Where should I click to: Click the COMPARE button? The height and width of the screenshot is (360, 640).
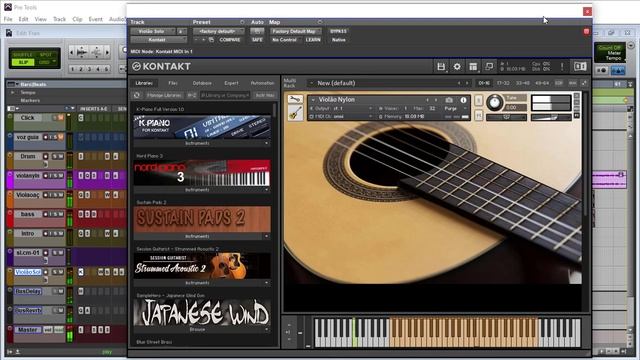[x=230, y=40]
